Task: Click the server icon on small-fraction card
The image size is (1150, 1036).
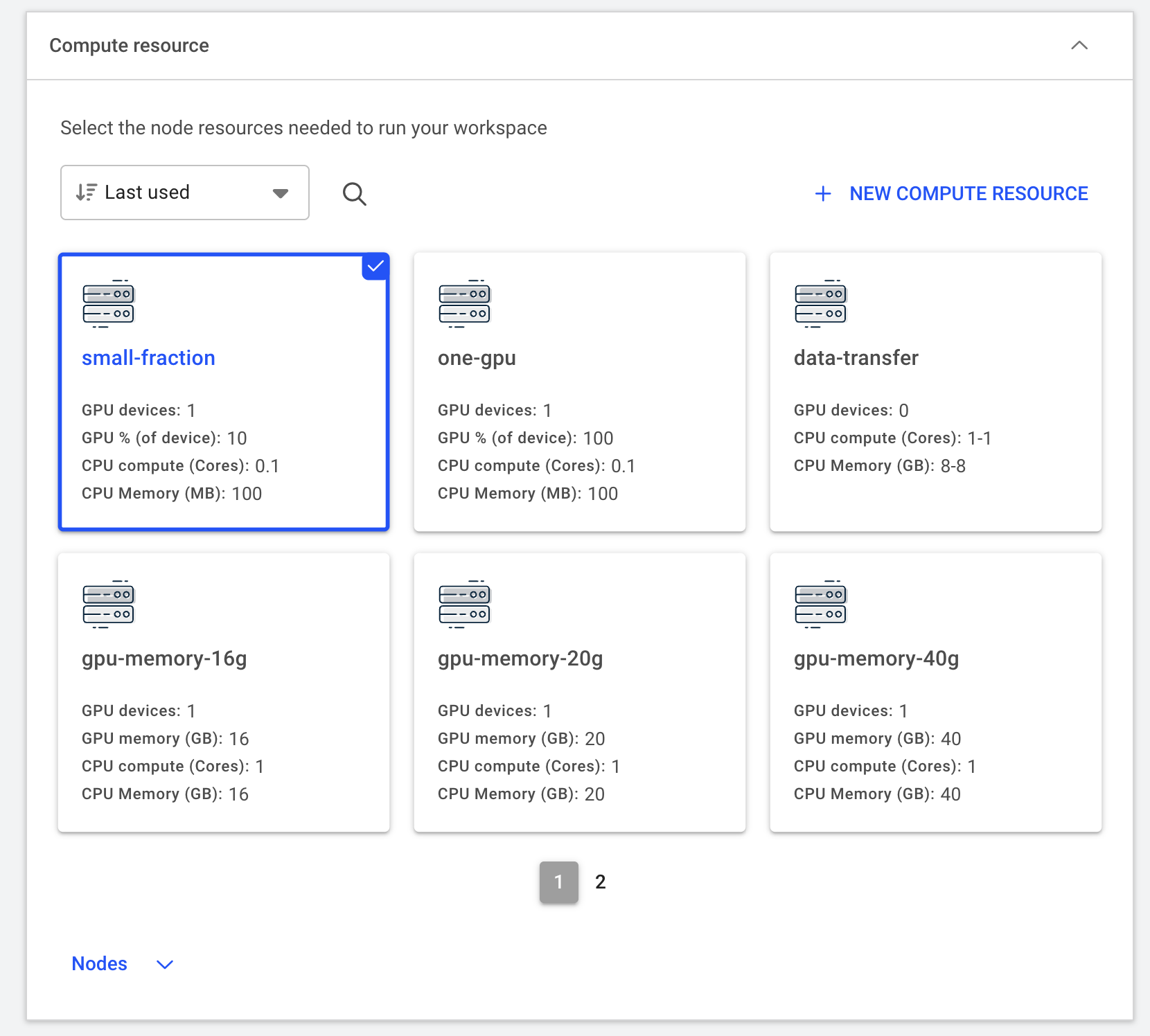Action: click(108, 303)
